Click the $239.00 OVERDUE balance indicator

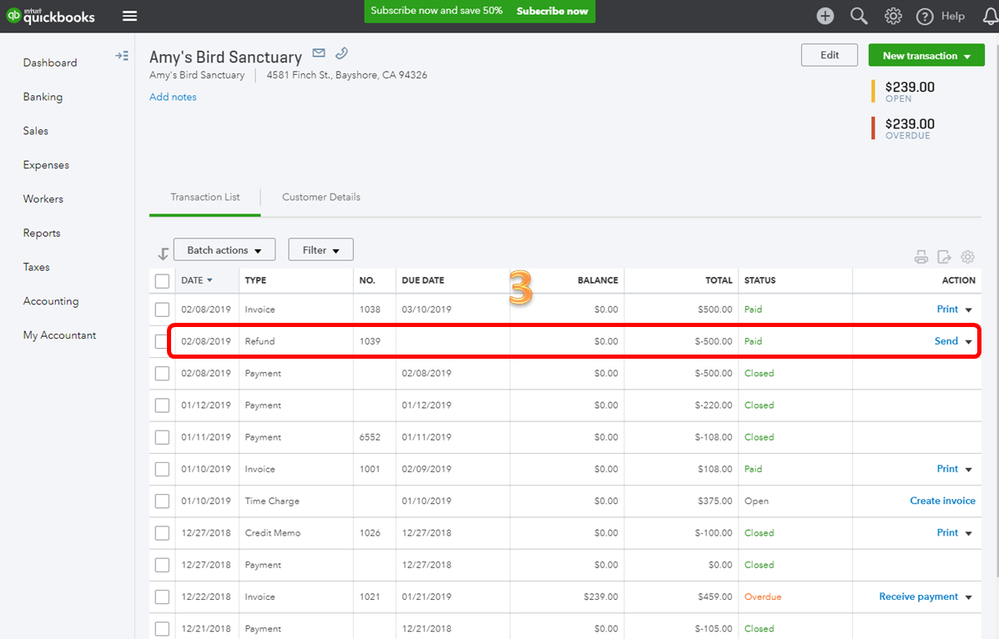tap(903, 128)
